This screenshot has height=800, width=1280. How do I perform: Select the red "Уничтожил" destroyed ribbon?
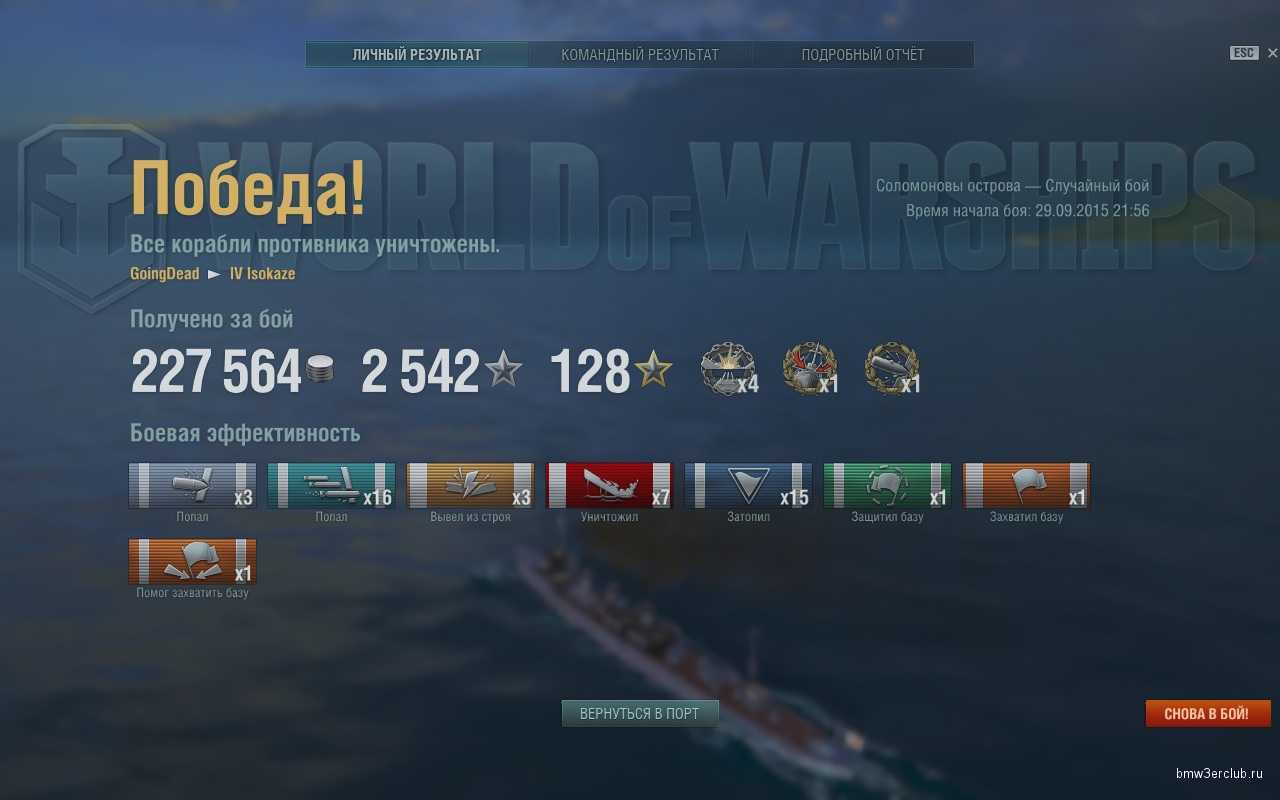(609, 485)
